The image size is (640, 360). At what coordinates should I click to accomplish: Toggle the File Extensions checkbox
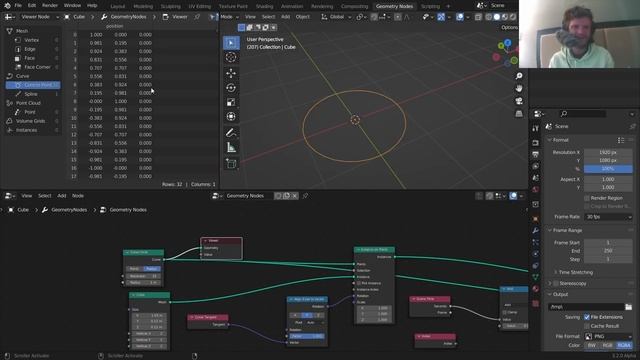587,317
